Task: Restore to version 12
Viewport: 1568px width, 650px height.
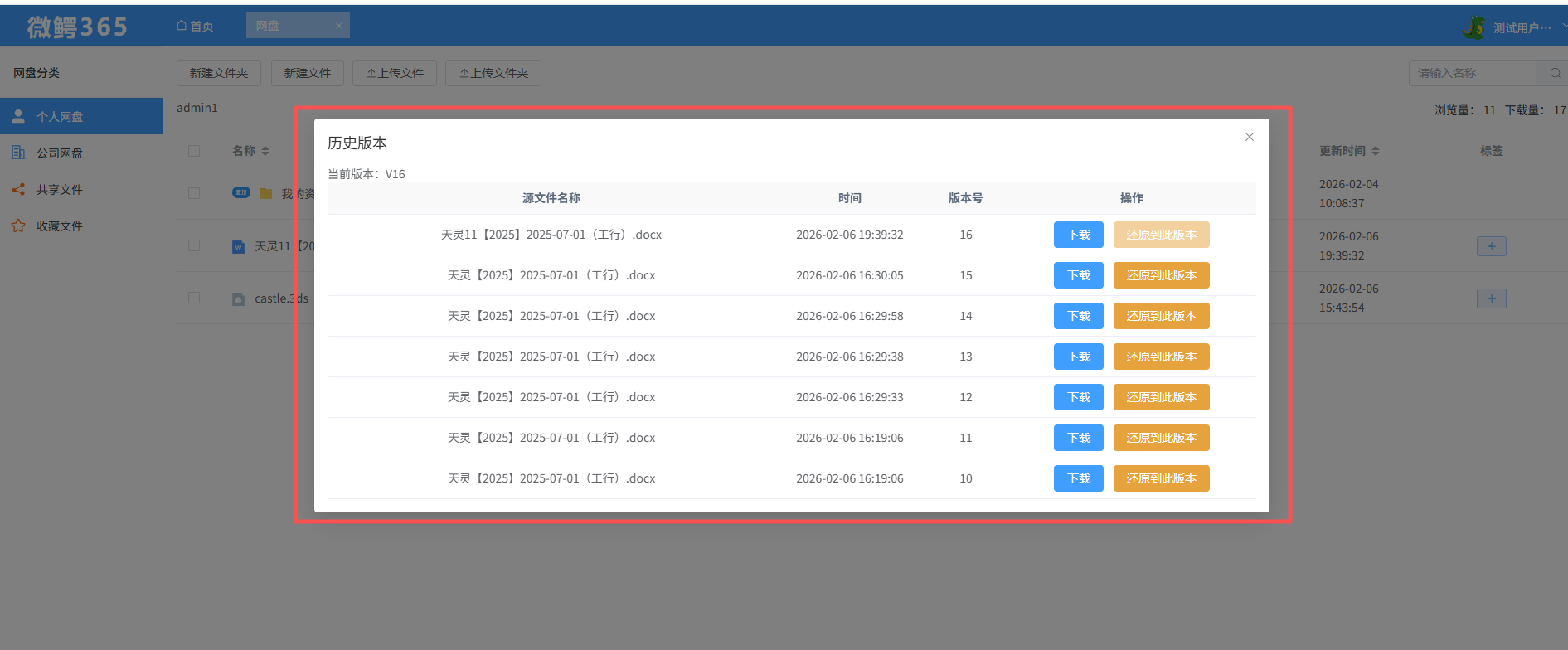Action: point(1161,397)
